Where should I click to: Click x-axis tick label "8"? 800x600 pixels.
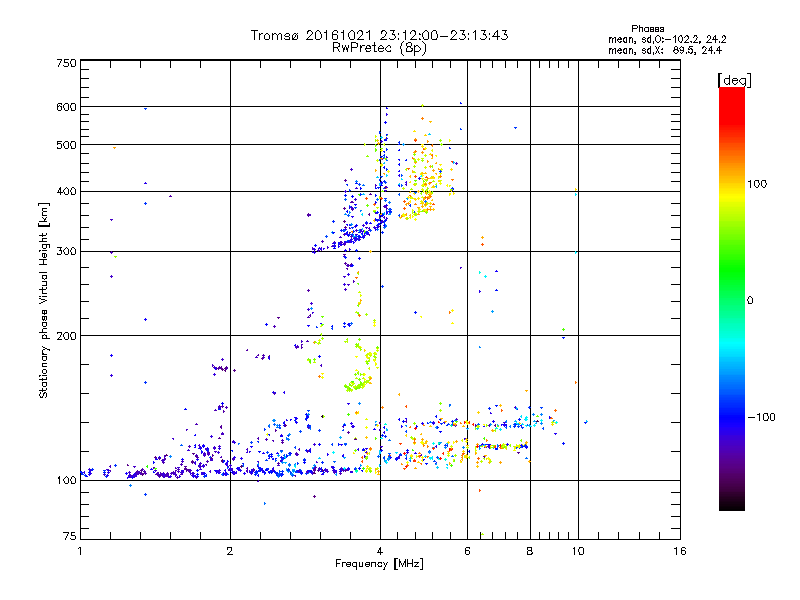[x=530, y=551]
